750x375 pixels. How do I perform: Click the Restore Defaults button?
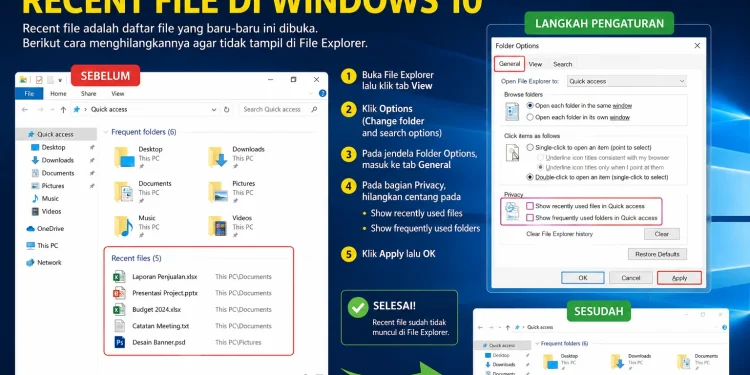[657, 254]
